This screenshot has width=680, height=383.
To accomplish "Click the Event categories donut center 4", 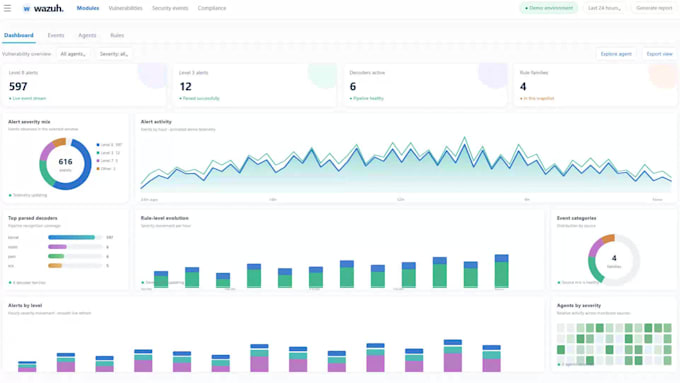I will tap(614, 258).
